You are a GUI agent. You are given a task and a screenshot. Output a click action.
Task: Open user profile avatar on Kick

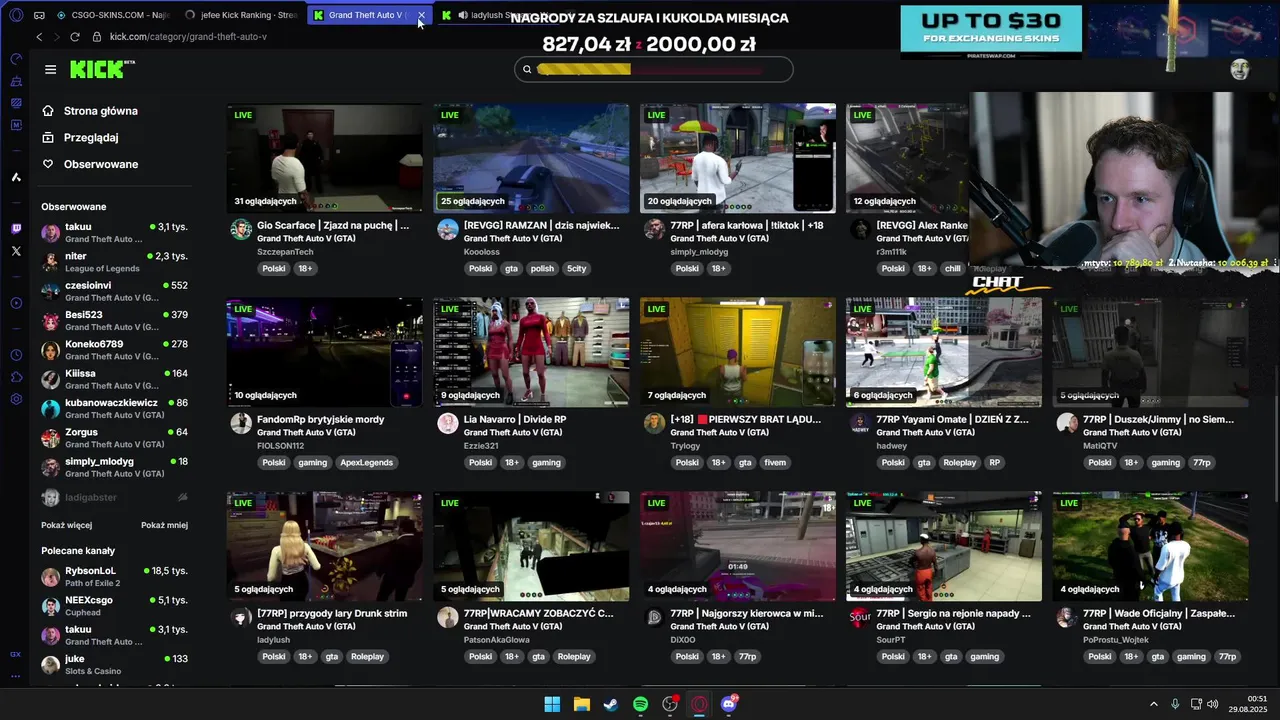tap(1240, 69)
